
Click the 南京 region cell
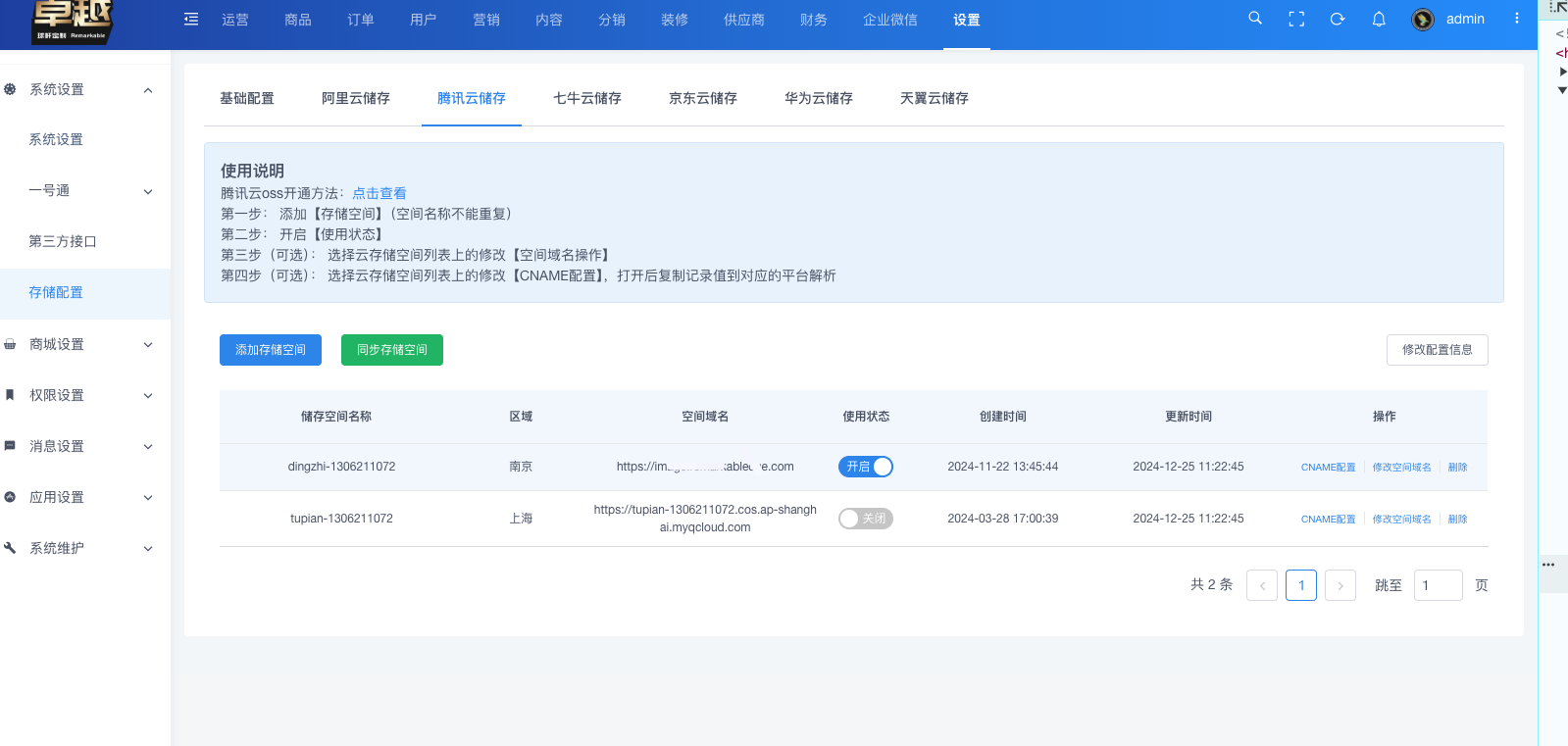point(521,467)
